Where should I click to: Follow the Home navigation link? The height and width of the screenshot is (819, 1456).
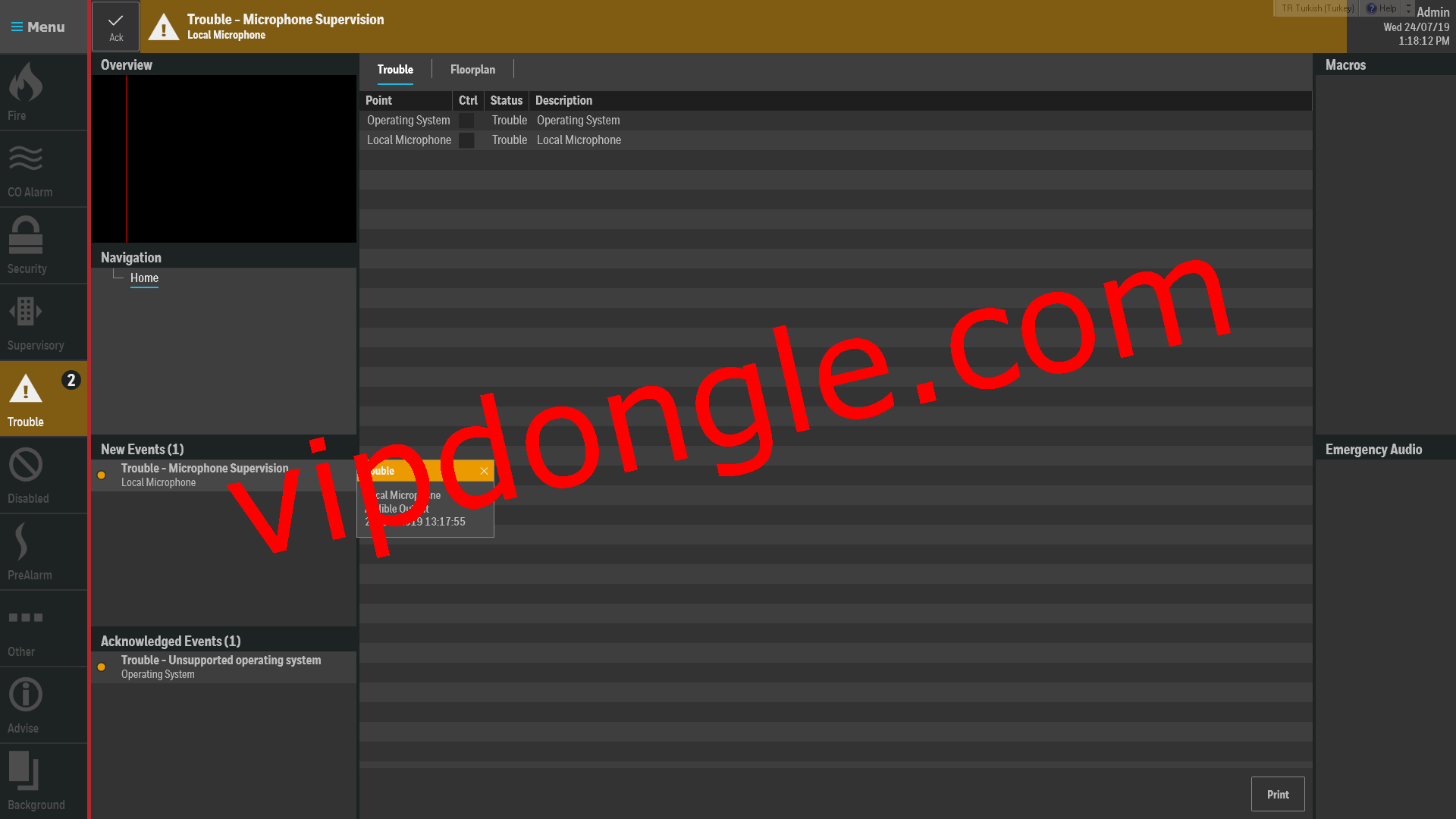(144, 278)
